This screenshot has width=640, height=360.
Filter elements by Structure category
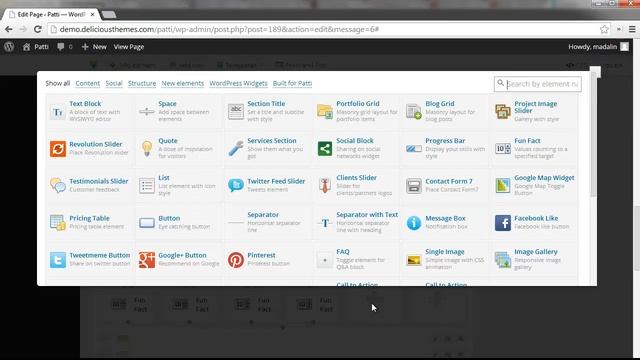coord(142,83)
